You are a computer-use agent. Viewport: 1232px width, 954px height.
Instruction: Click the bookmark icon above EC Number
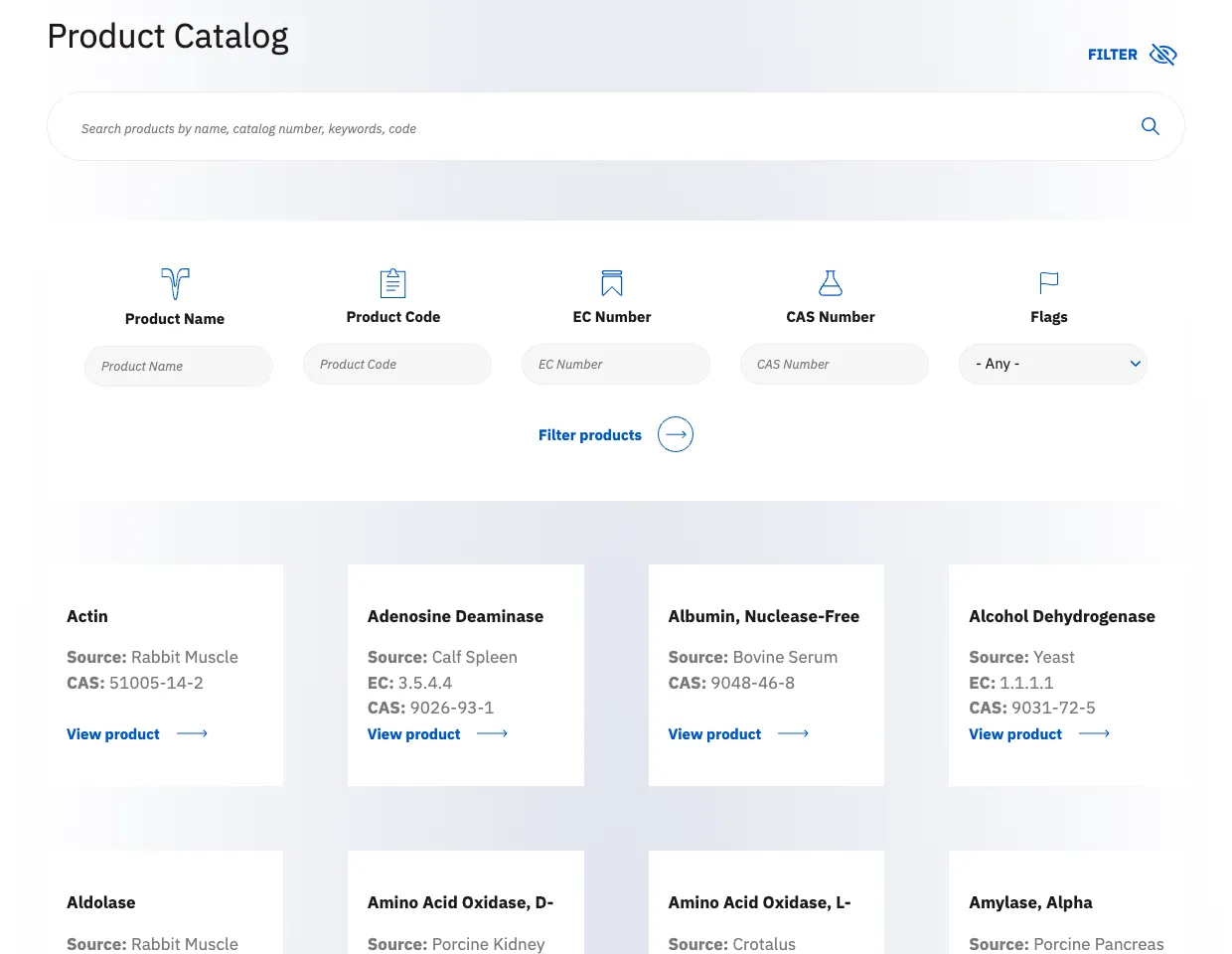(x=612, y=283)
